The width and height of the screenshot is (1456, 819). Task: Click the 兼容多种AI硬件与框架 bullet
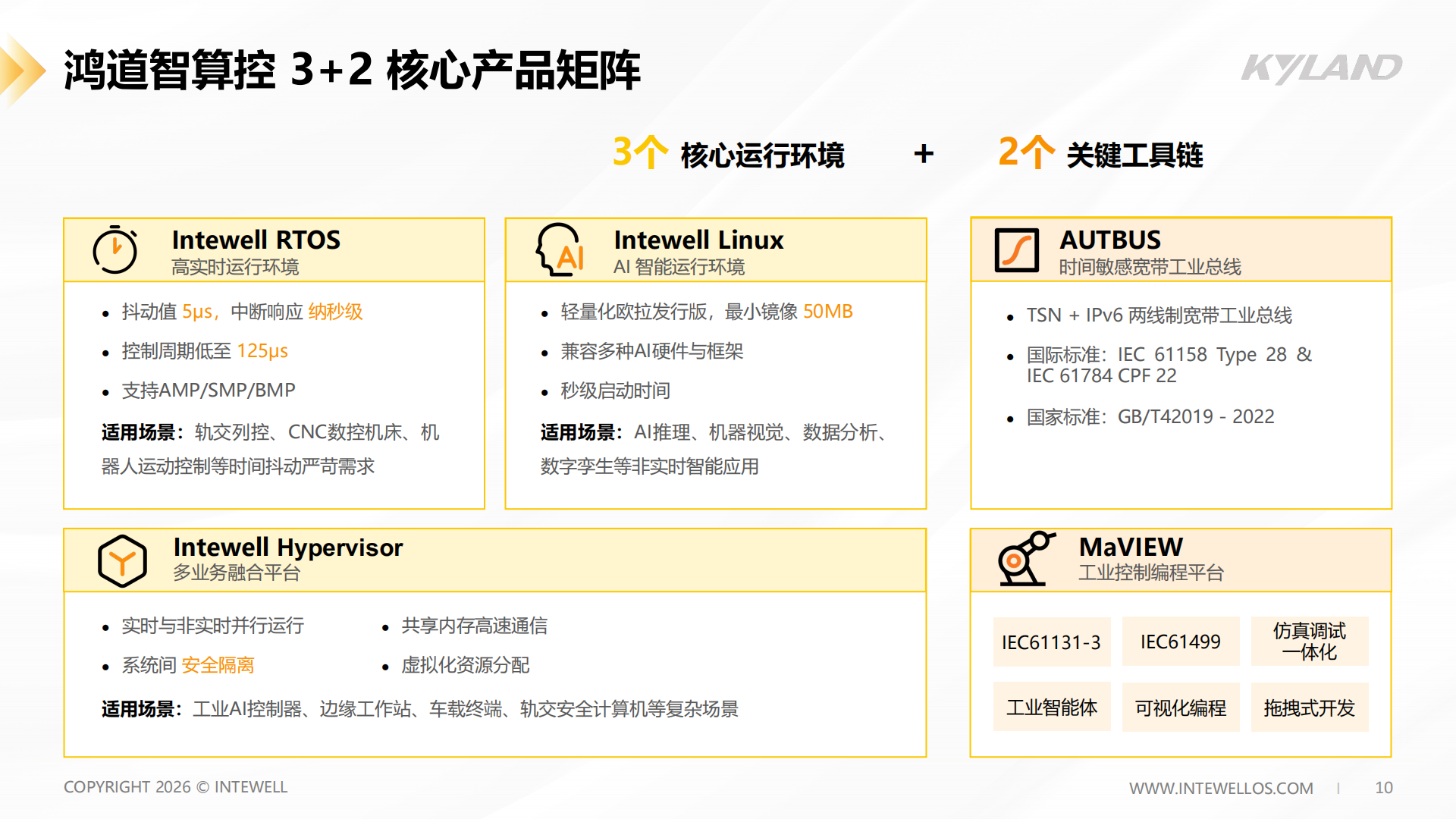click(x=652, y=350)
